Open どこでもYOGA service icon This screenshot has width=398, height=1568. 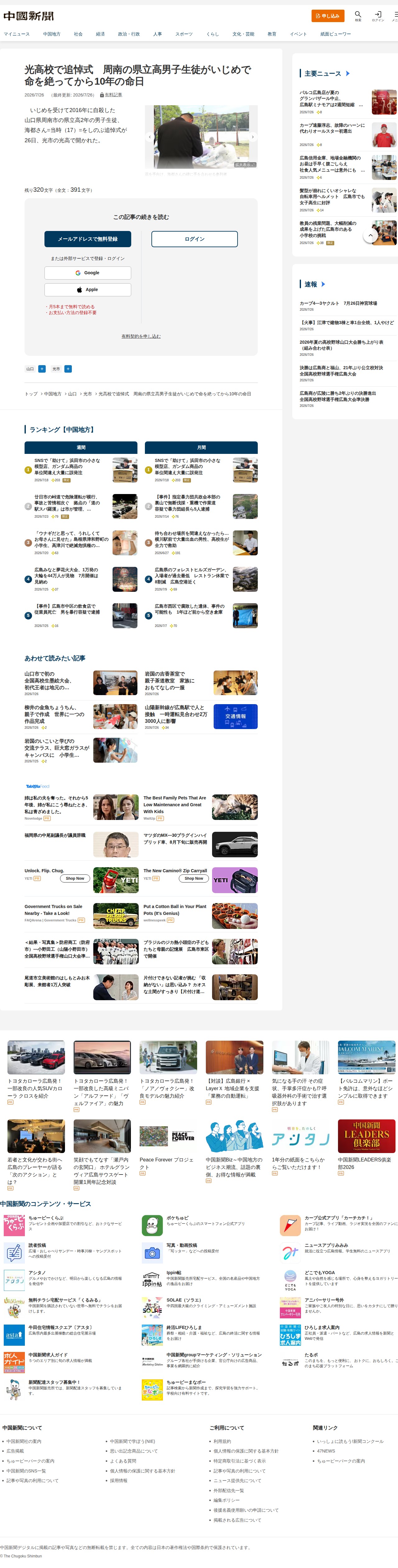click(290, 1280)
